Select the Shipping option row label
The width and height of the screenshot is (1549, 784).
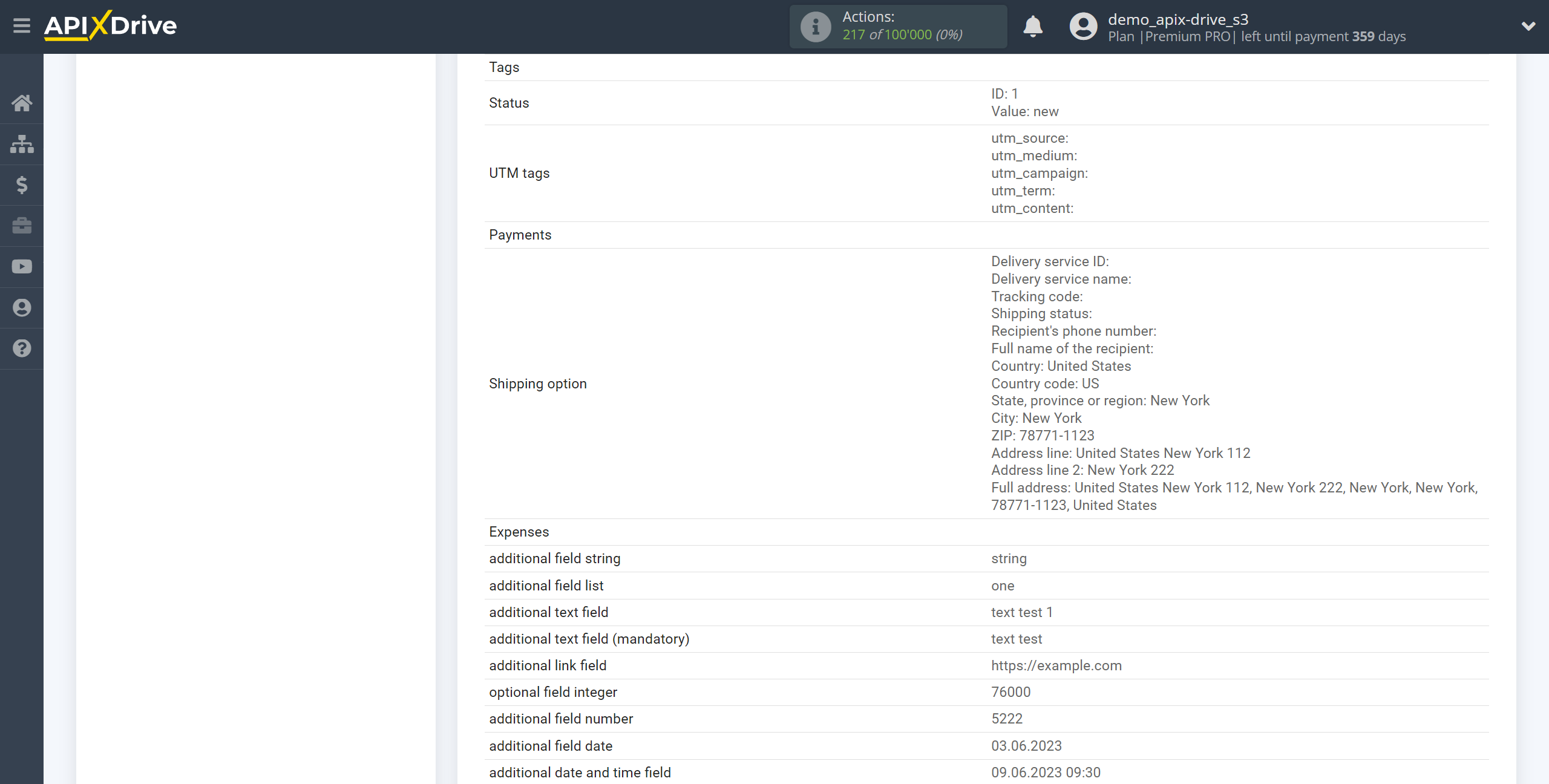(538, 384)
